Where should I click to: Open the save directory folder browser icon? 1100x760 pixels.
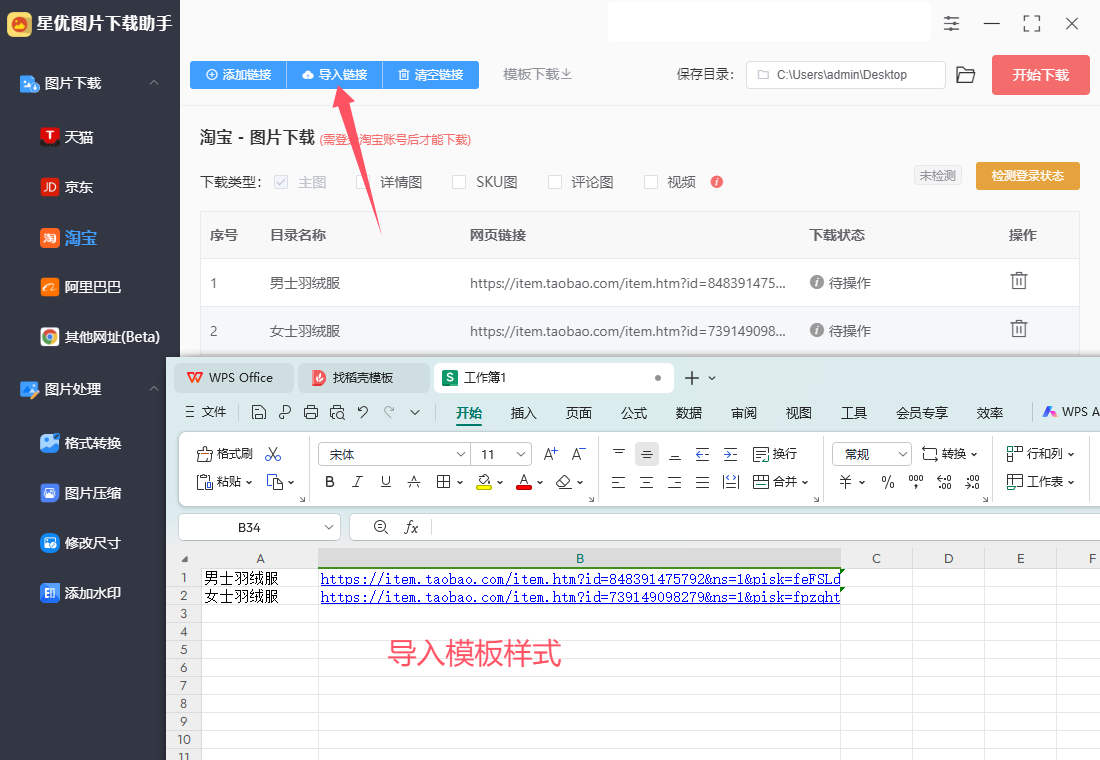pyautogui.click(x=965, y=75)
